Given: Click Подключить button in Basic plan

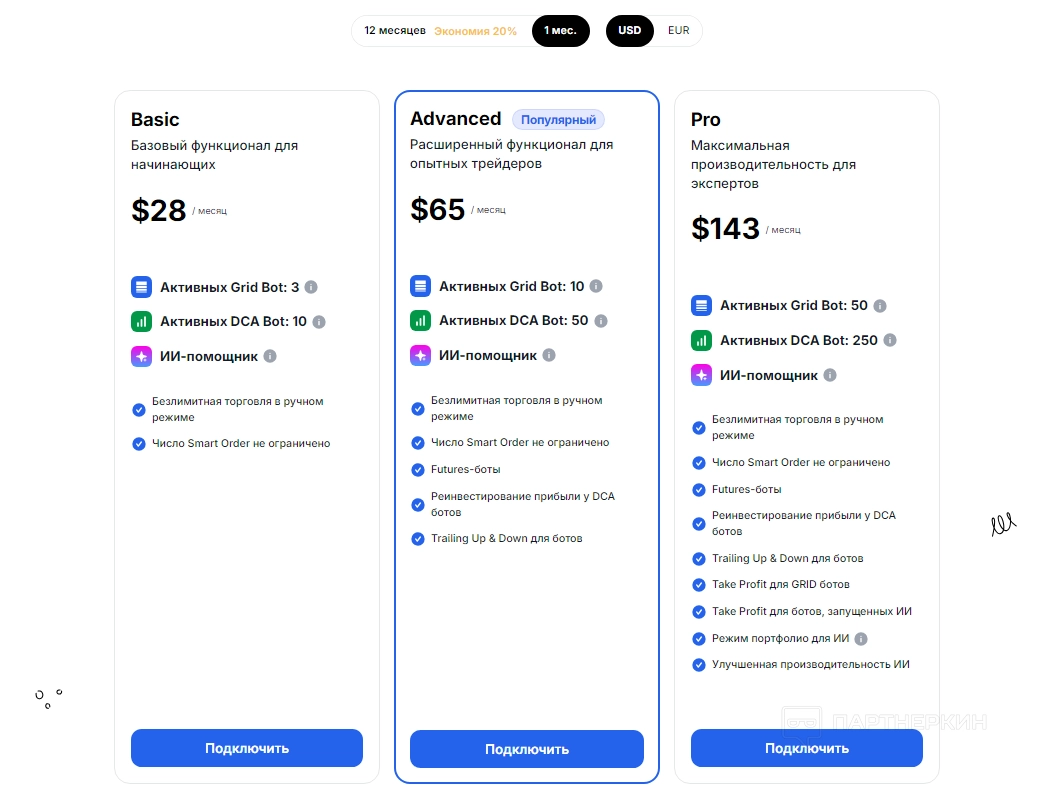Looking at the screenshot, I should (x=247, y=748).
